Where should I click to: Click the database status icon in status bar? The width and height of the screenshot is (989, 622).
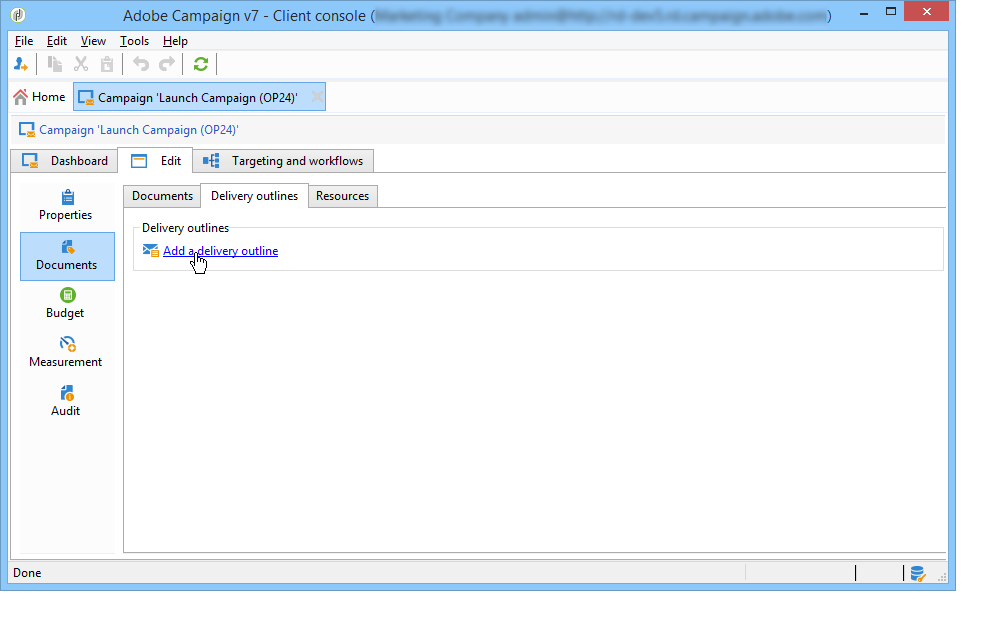coord(917,573)
